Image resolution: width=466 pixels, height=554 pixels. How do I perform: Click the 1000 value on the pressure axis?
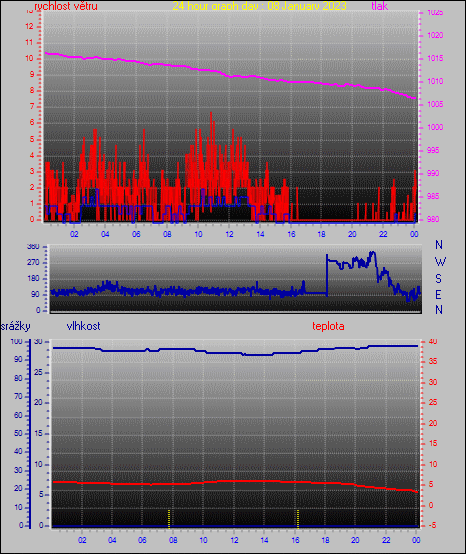tap(435, 127)
